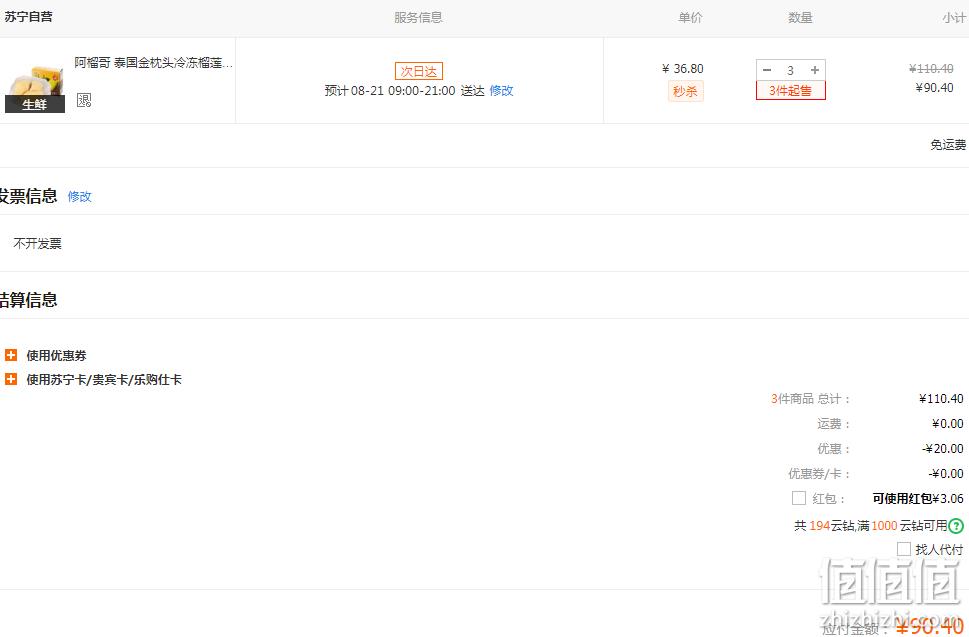Click the 秒杀 tag under the unit price

[685, 91]
